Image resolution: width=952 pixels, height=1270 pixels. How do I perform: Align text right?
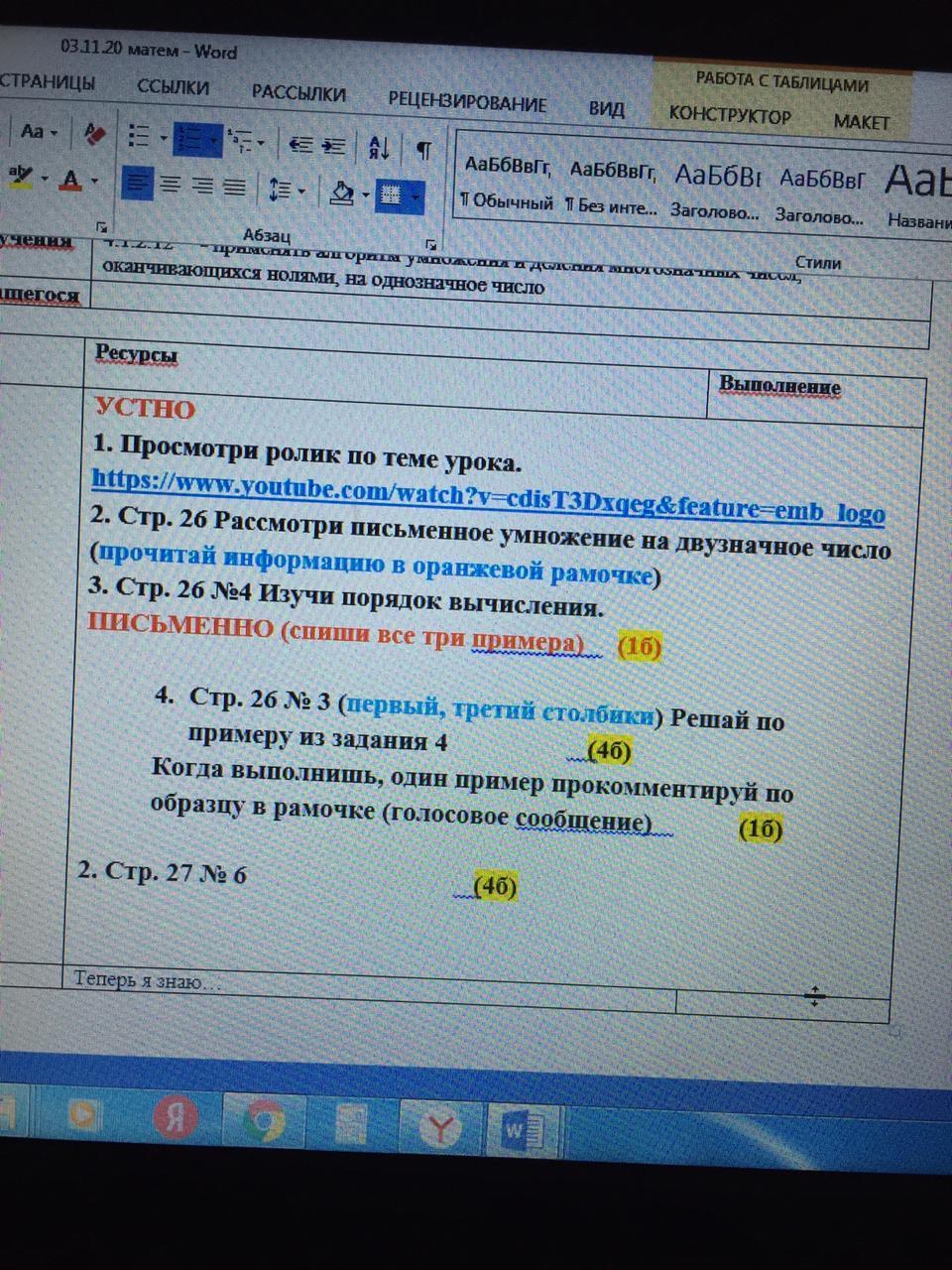pyautogui.click(x=202, y=186)
